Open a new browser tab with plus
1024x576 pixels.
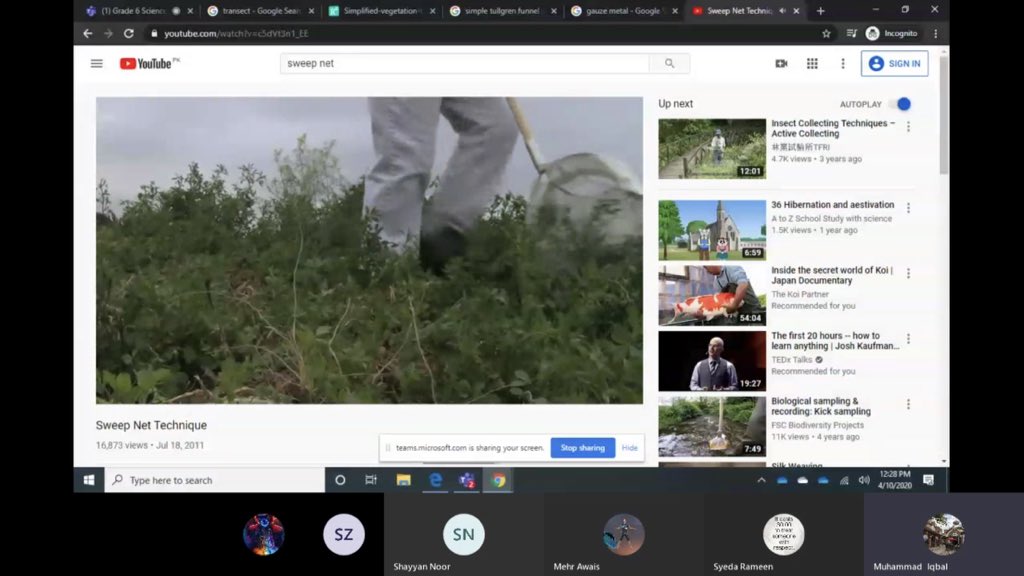click(x=820, y=11)
